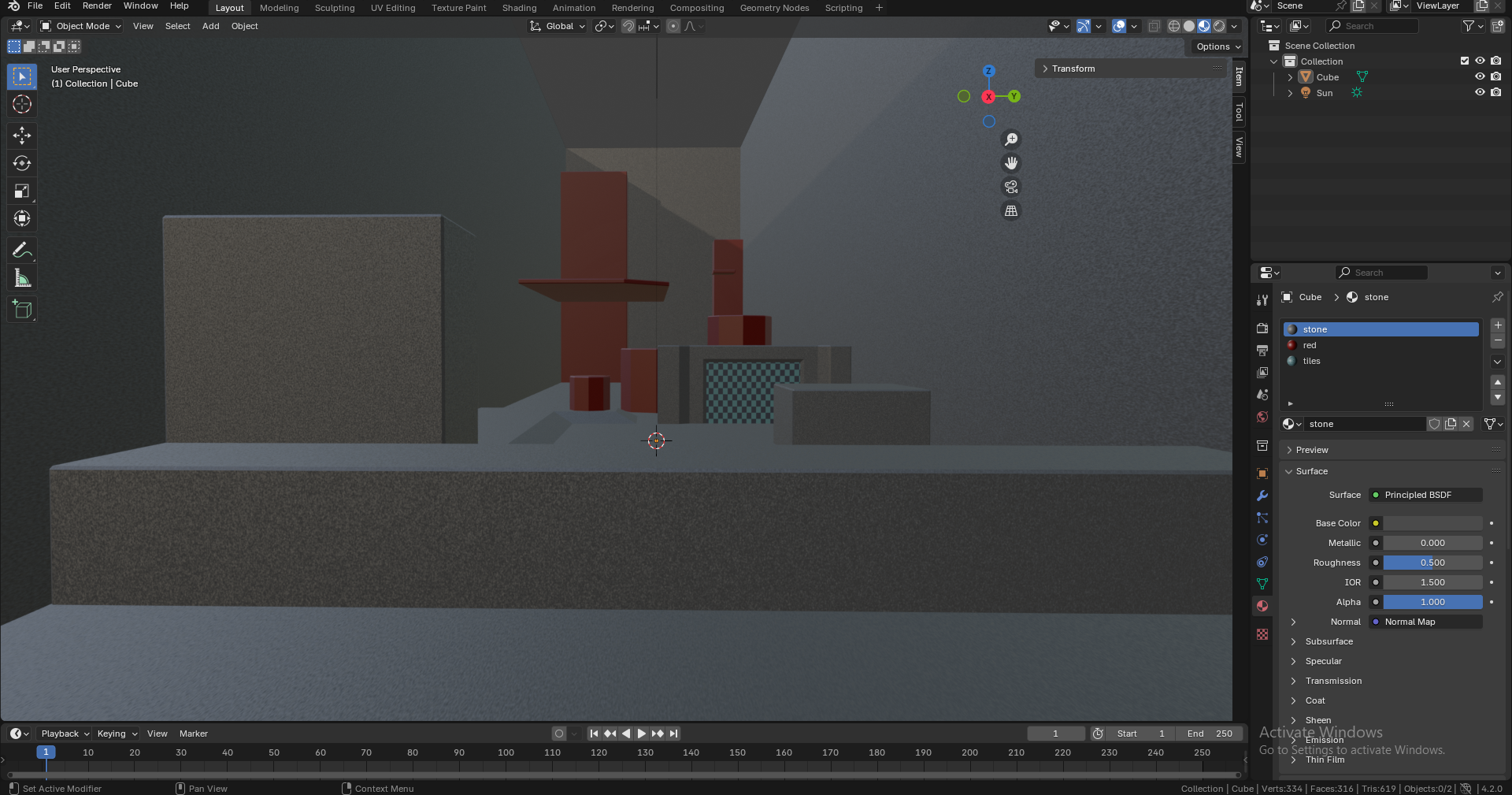Open the World properties tab icon
1512x795 pixels.
[1262, 417]
